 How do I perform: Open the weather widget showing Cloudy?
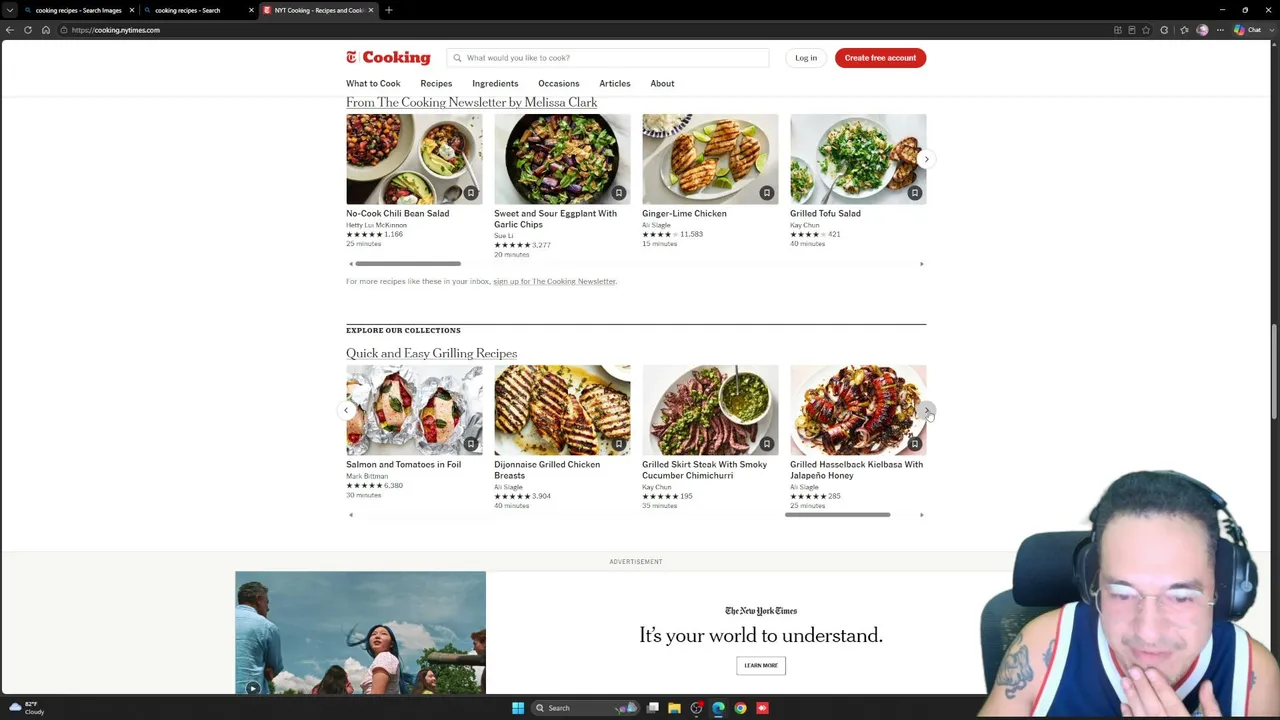point(27,708)
